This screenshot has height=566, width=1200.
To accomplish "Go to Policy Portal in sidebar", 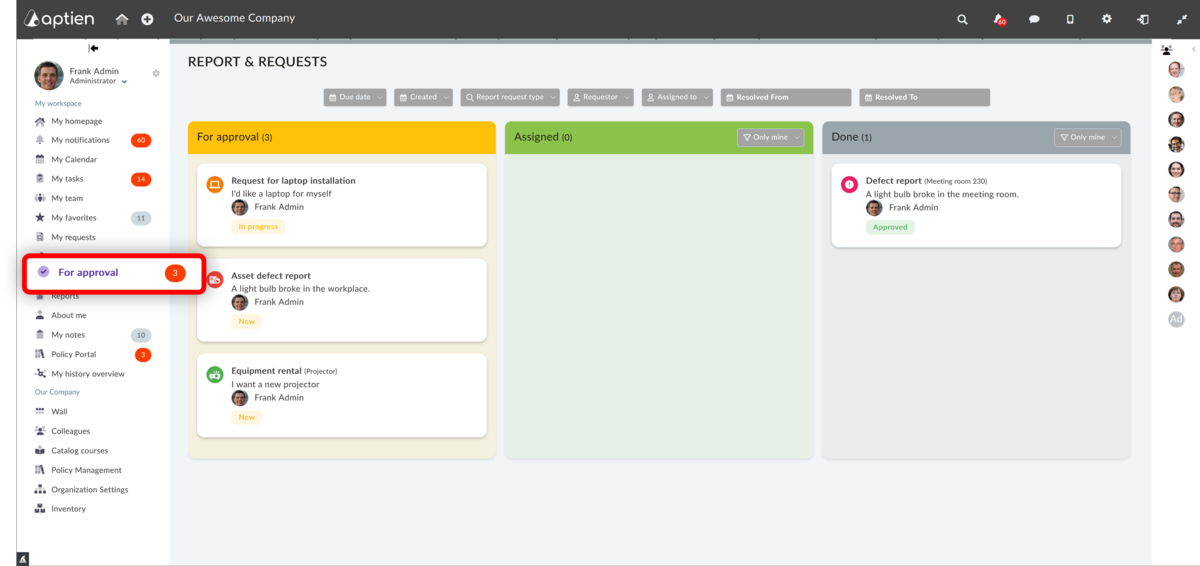I will tap(73, 354).
